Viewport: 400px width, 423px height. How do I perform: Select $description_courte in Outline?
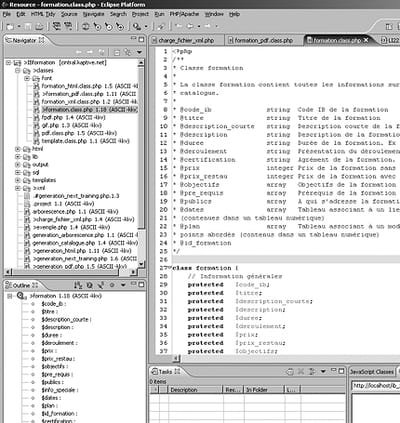[x=66, y=319]
